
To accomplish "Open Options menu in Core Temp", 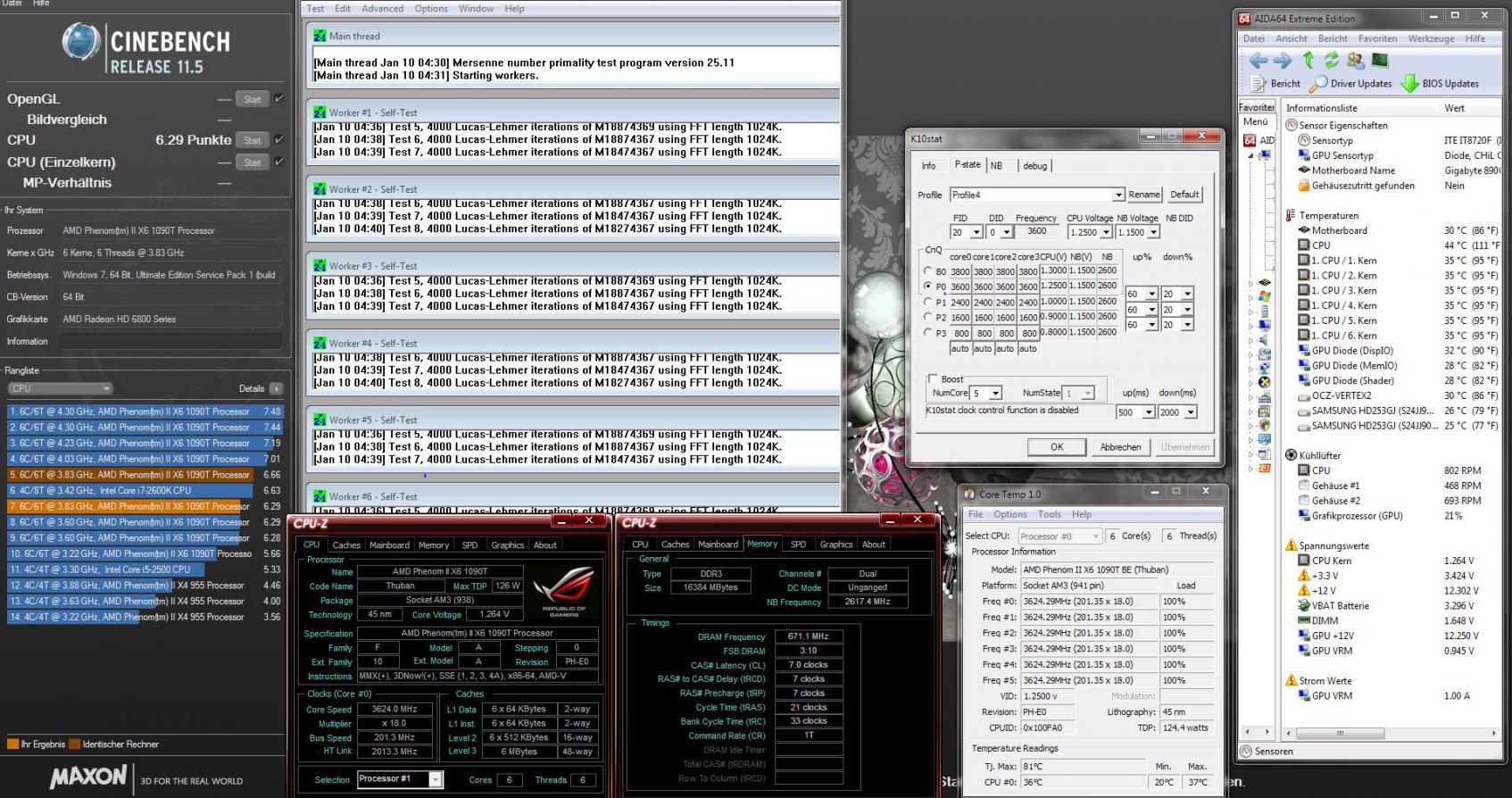I will (x=1009, y=514).
